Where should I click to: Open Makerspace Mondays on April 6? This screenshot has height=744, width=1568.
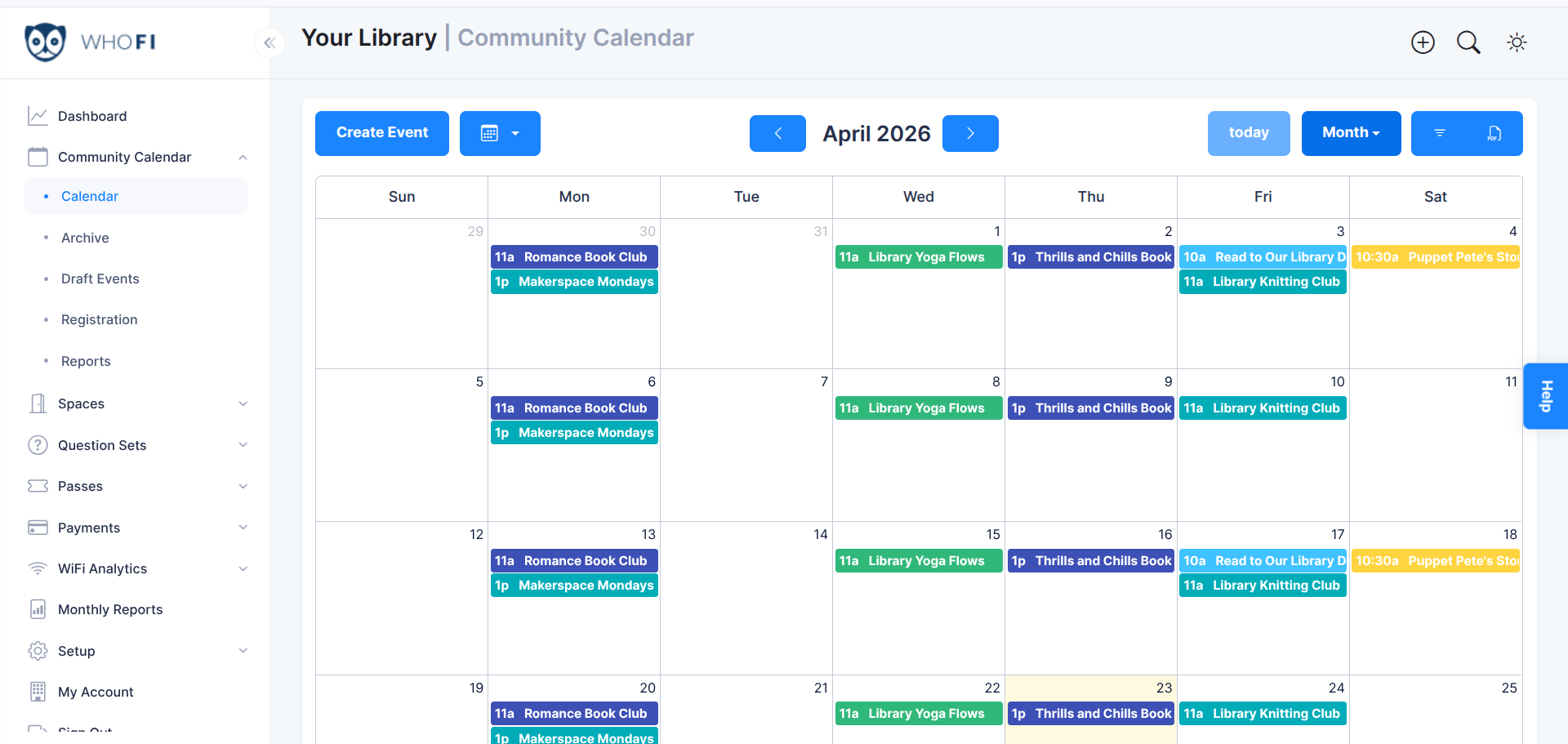coord(574,433)
